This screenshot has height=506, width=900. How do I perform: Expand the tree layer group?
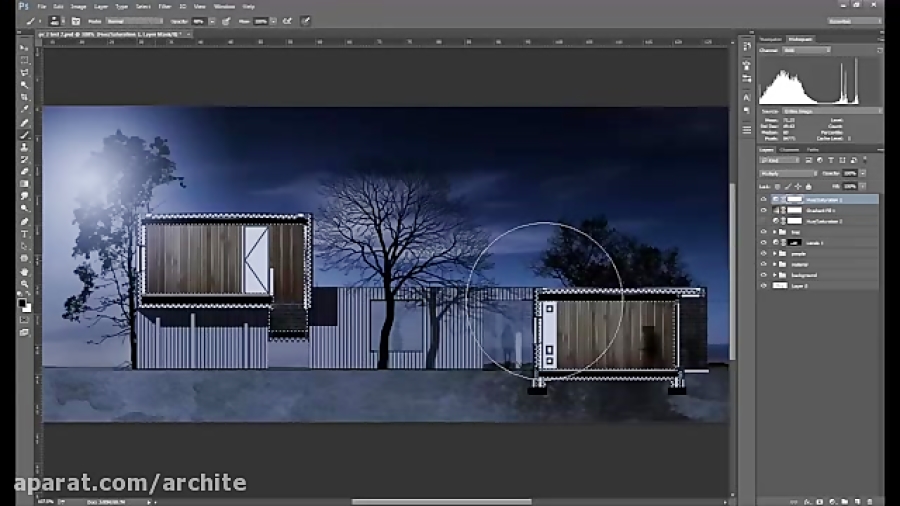coord(774,232)
